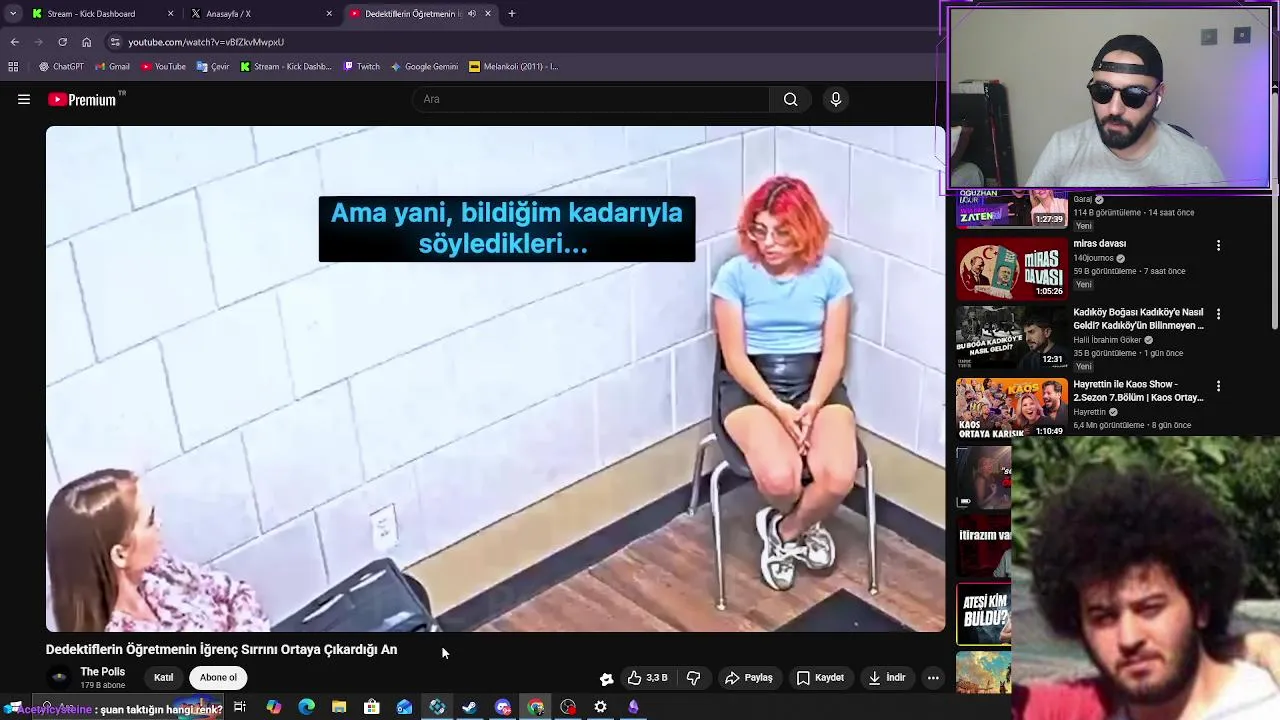
Task: Open more actions three-dot menu under video
Action: coord(933,677)
